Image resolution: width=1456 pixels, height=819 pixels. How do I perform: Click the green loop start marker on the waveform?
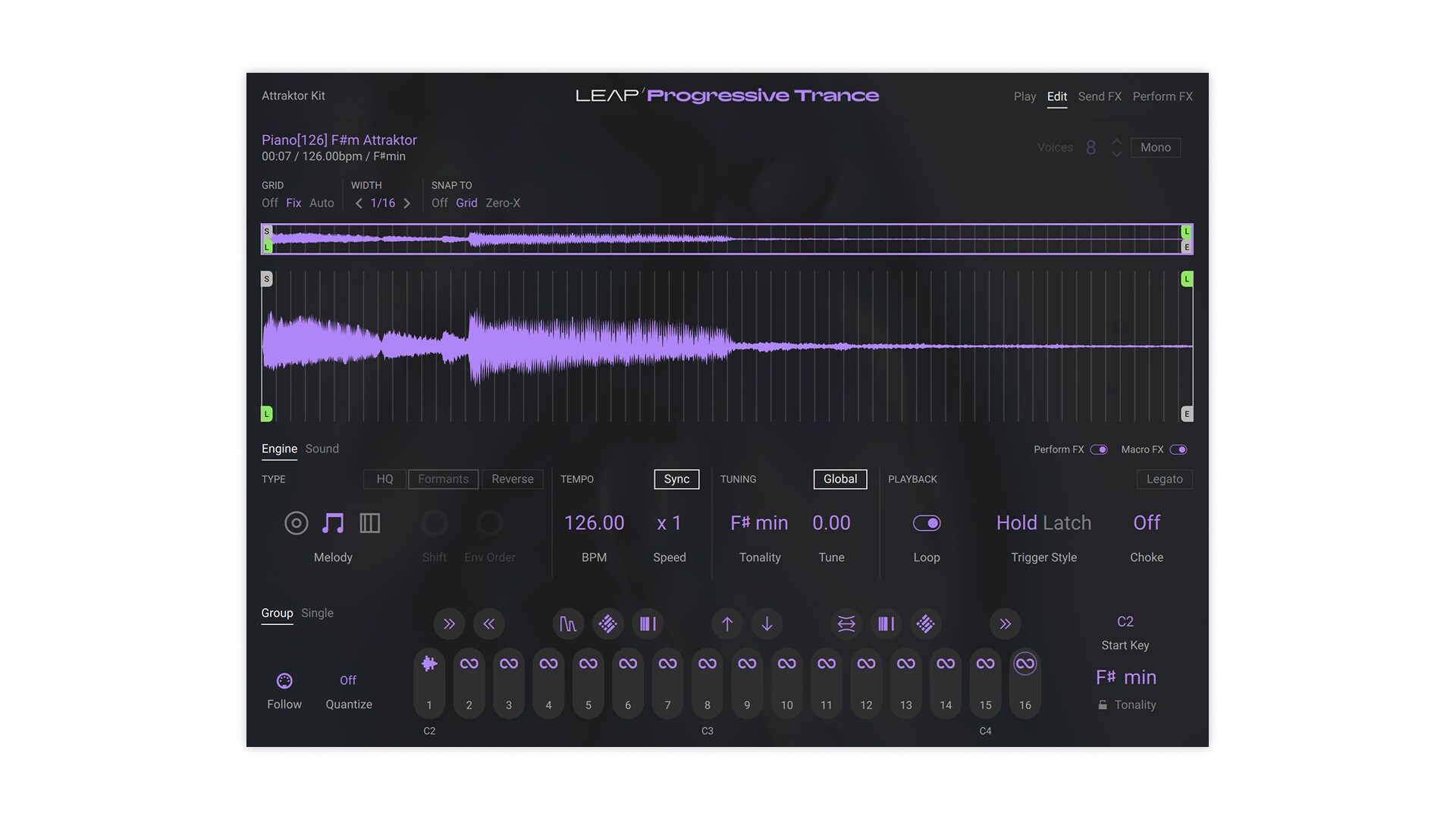point(267,414)
